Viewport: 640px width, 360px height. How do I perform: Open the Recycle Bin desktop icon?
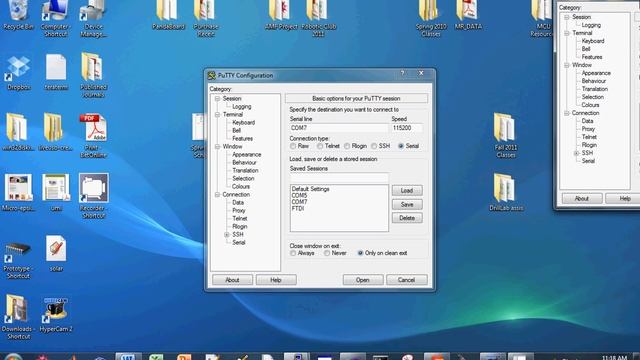18,12
